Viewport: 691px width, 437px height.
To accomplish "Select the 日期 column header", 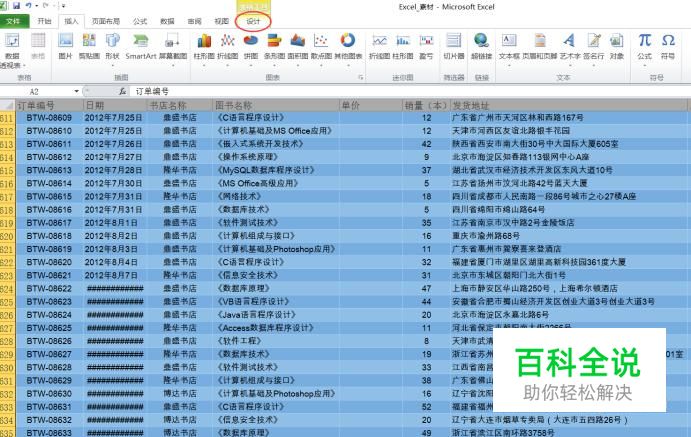I will [115, 105].
